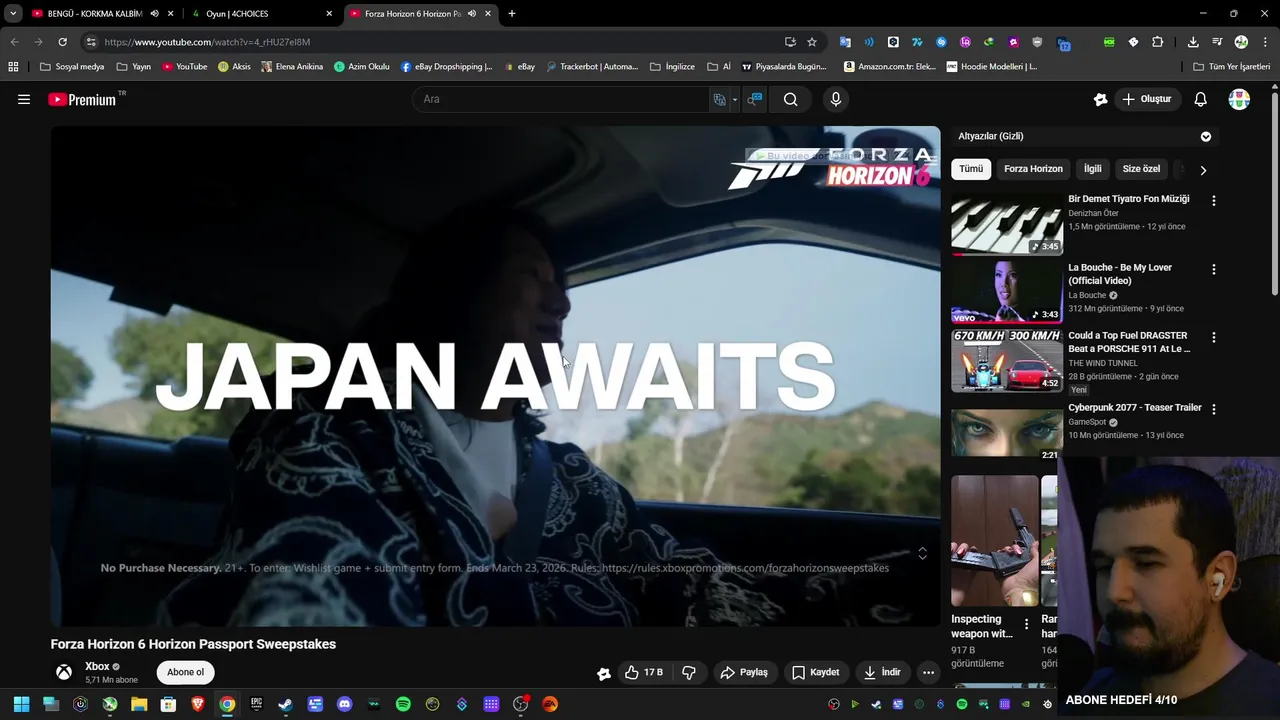Open options for Inspecting weapon short
The image size is (1280, 720).
click(1026, 624)
